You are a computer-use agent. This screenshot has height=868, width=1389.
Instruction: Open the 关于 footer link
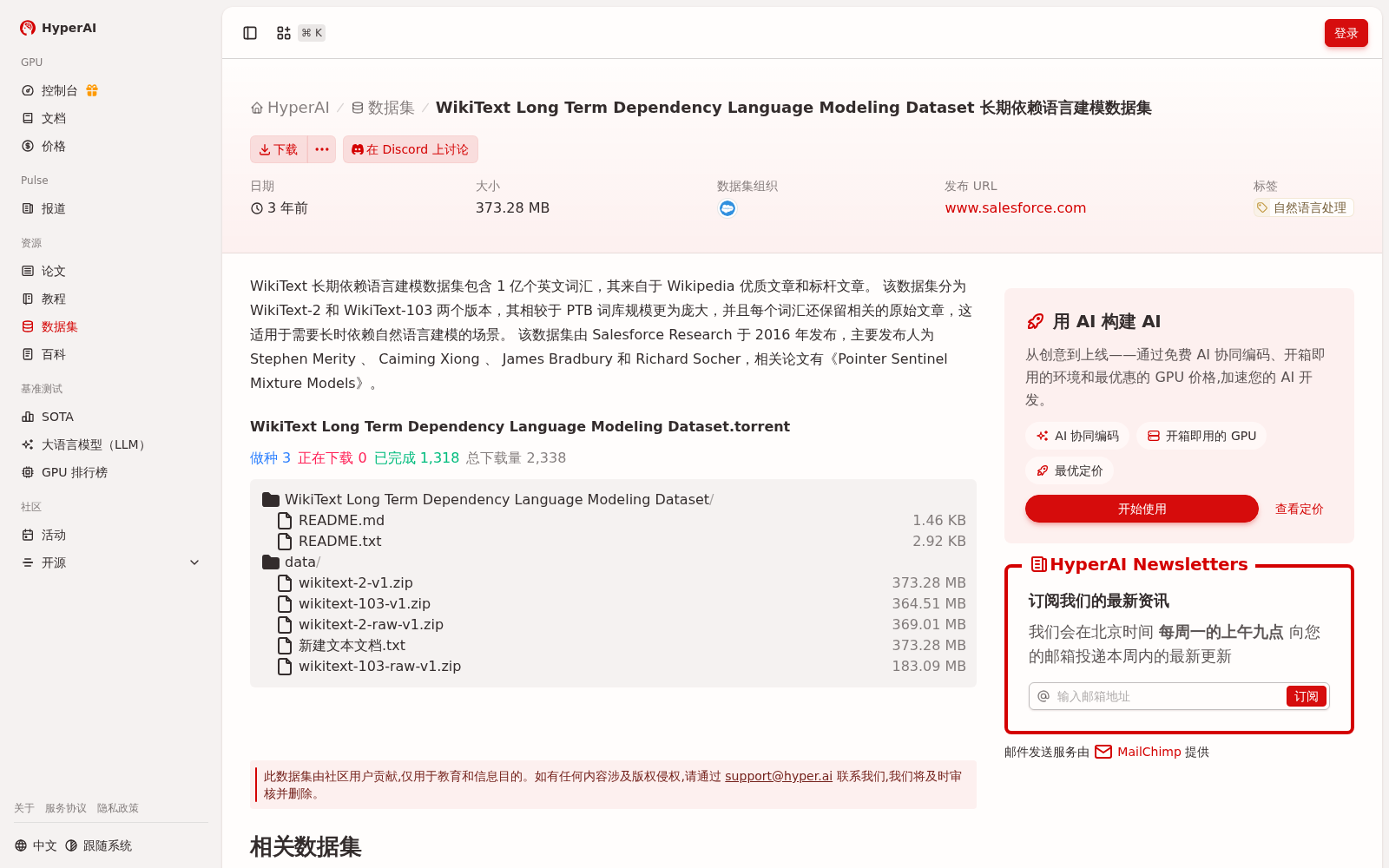(x=24, y=808)
